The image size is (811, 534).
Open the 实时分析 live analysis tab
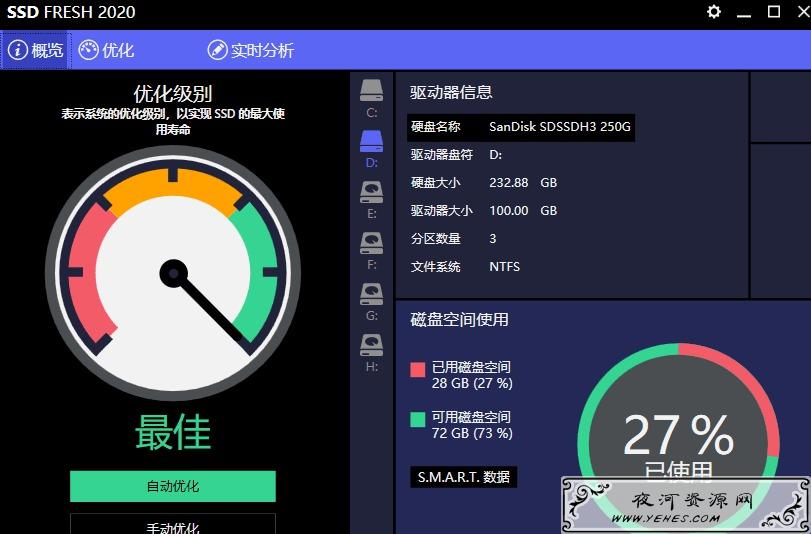click(251, 50)
